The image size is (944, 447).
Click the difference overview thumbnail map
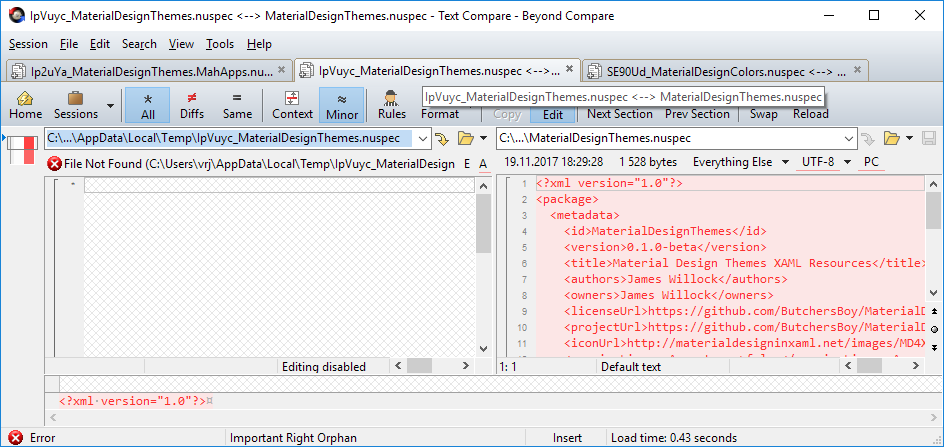click(x=21, y=150)
